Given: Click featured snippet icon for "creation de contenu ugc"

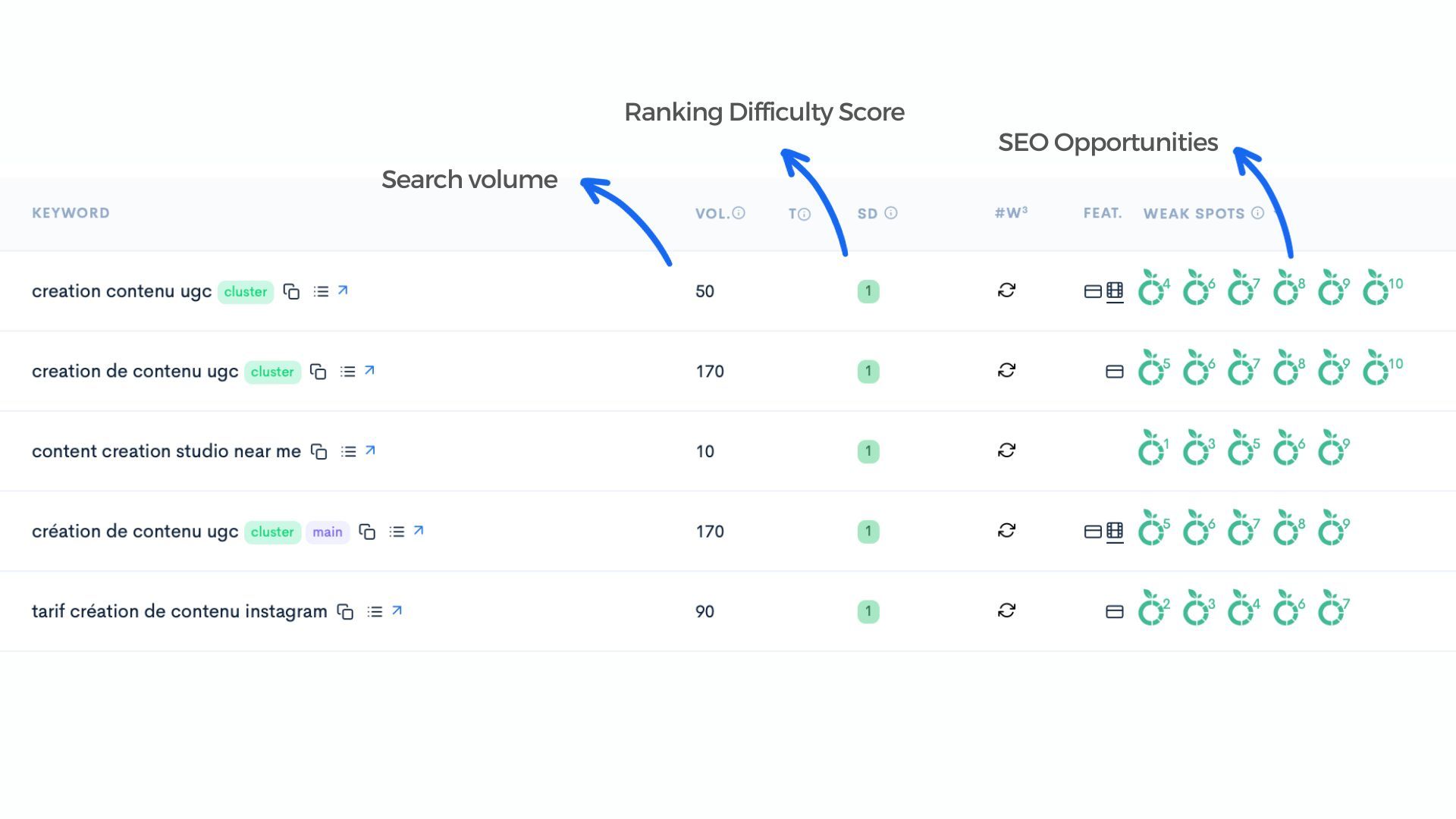Looking at the screenshot, I should click(1113, 371).
